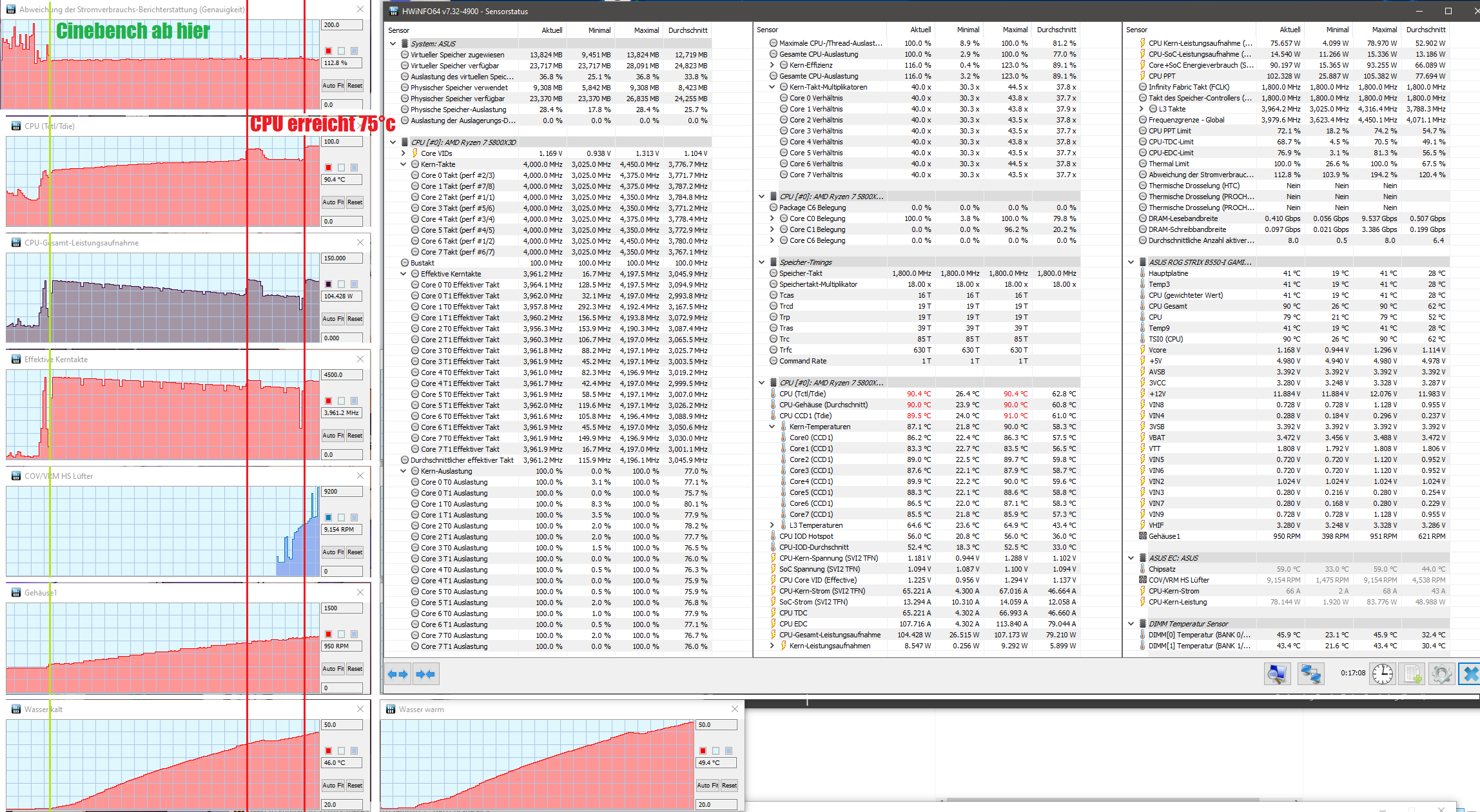Click the shrink columns inward arrows icon
The image size is (1480, 812).
pos(425,674)
